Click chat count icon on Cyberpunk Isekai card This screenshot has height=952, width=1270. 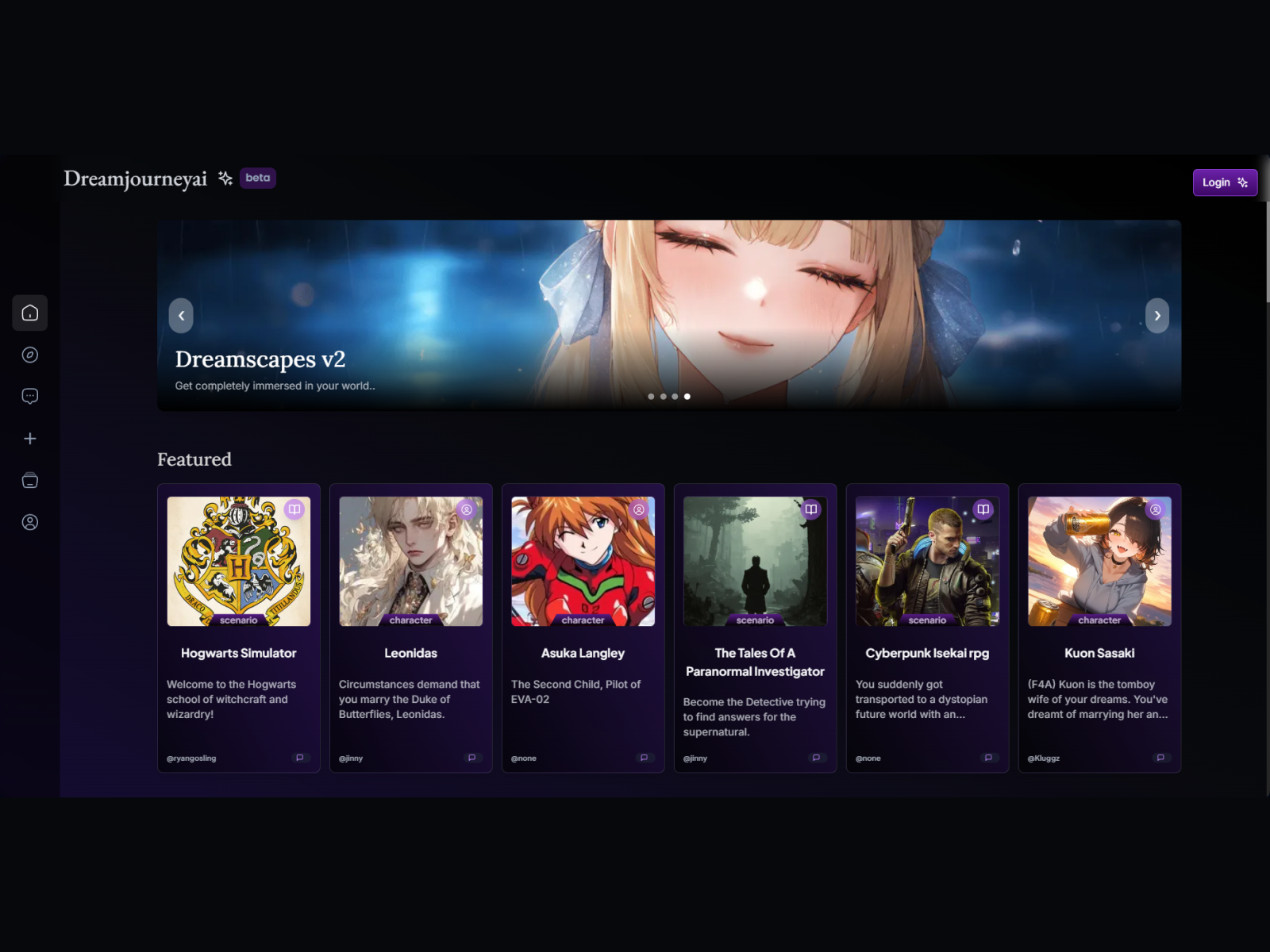(x=989, y=758)
